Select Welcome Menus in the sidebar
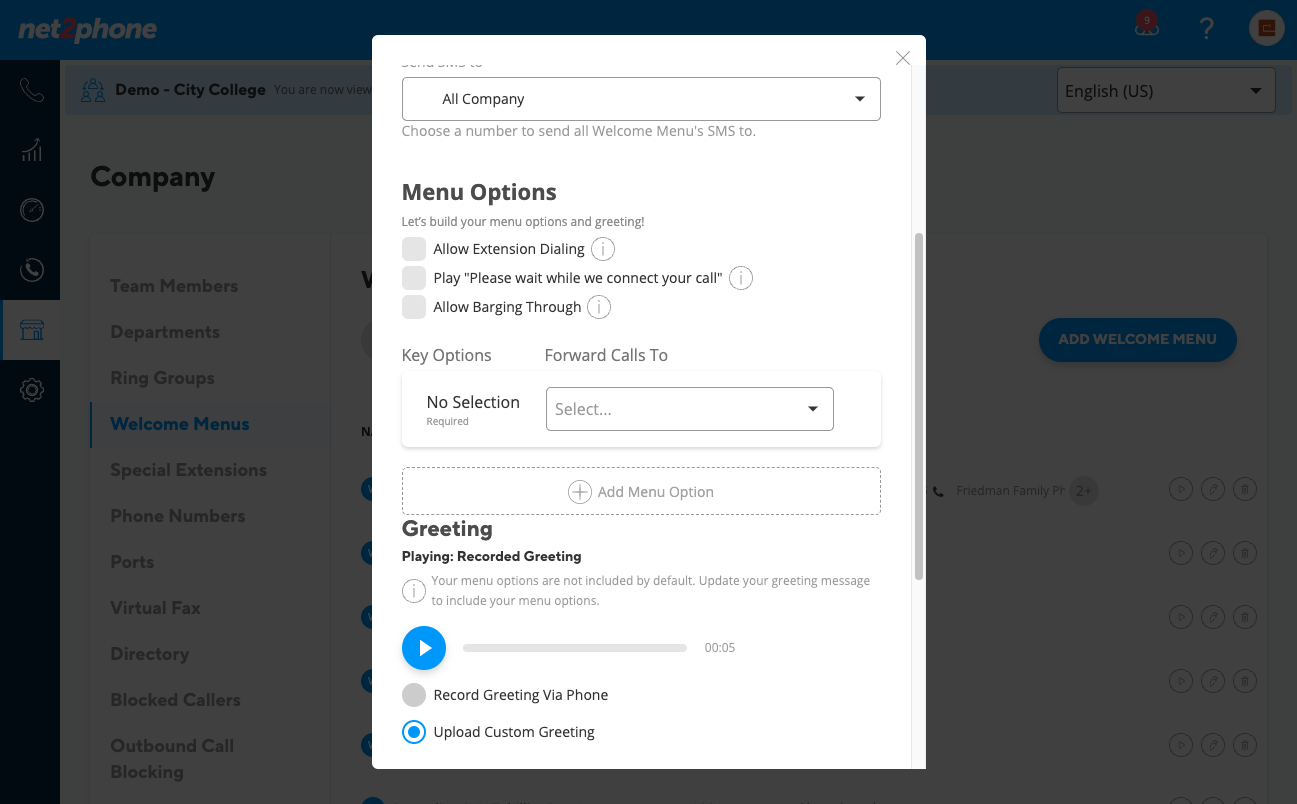This screenshot has width=1297, height=804. 180,424
